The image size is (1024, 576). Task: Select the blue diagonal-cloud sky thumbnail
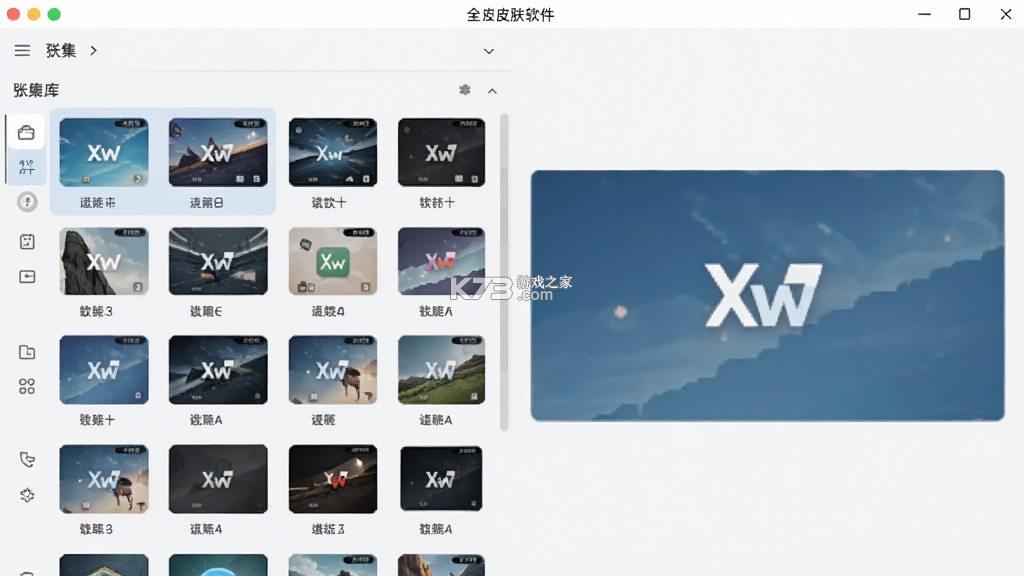pos(104,370)
